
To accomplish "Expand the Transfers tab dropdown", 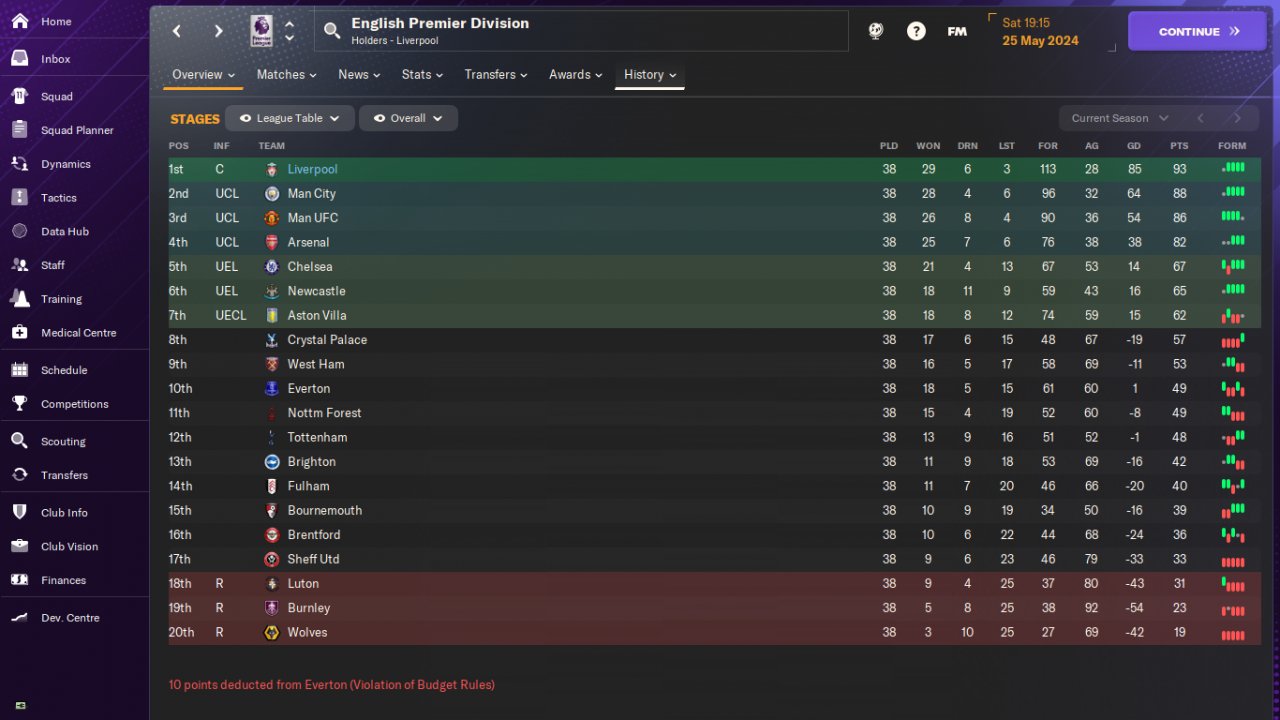I will pos(497,75).
